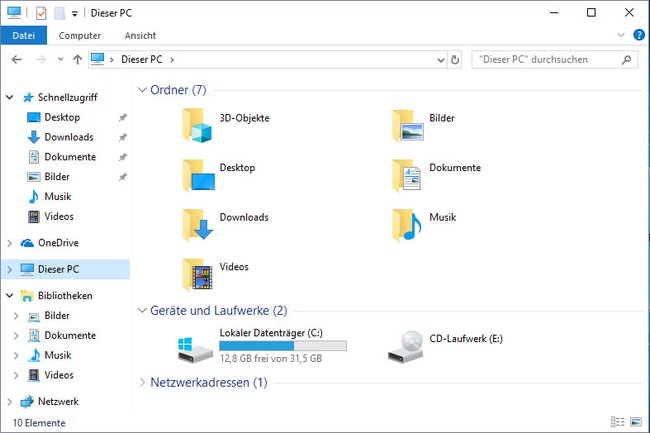The height and width of the screenshot is (433, 650).
Task: Expand Musik under Bibliotheken
Action: coord(16,356)
